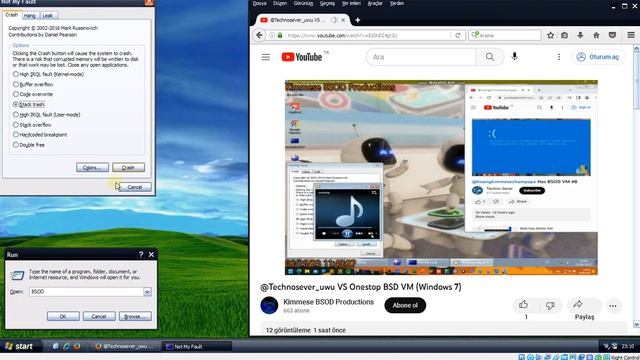The image size is (640, 360).
Task: Open the bookmarks library icon
Action: [x=564, y=36]
